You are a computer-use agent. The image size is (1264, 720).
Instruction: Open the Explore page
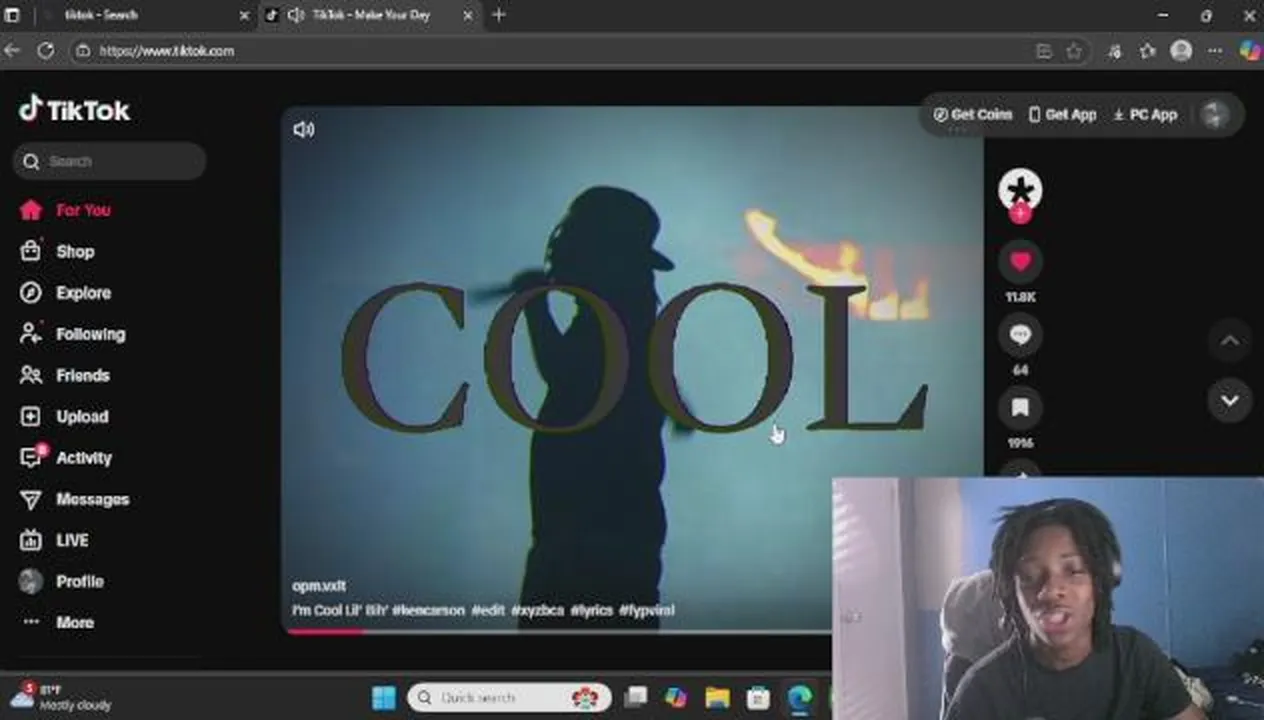pyautogui.click(x=65, y=293)
